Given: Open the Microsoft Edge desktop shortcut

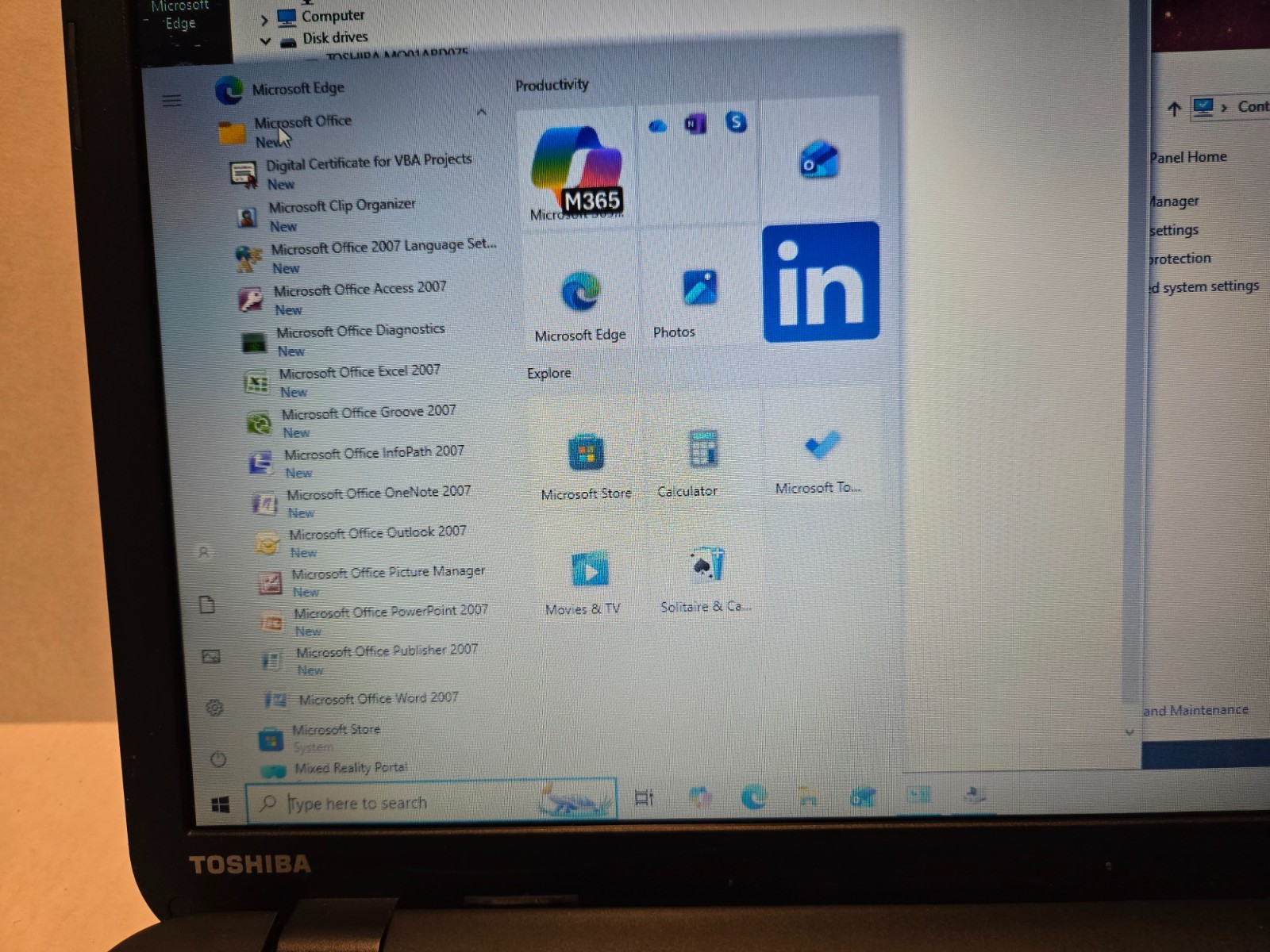Looking at the screenshot, I should tap(180, 15).
